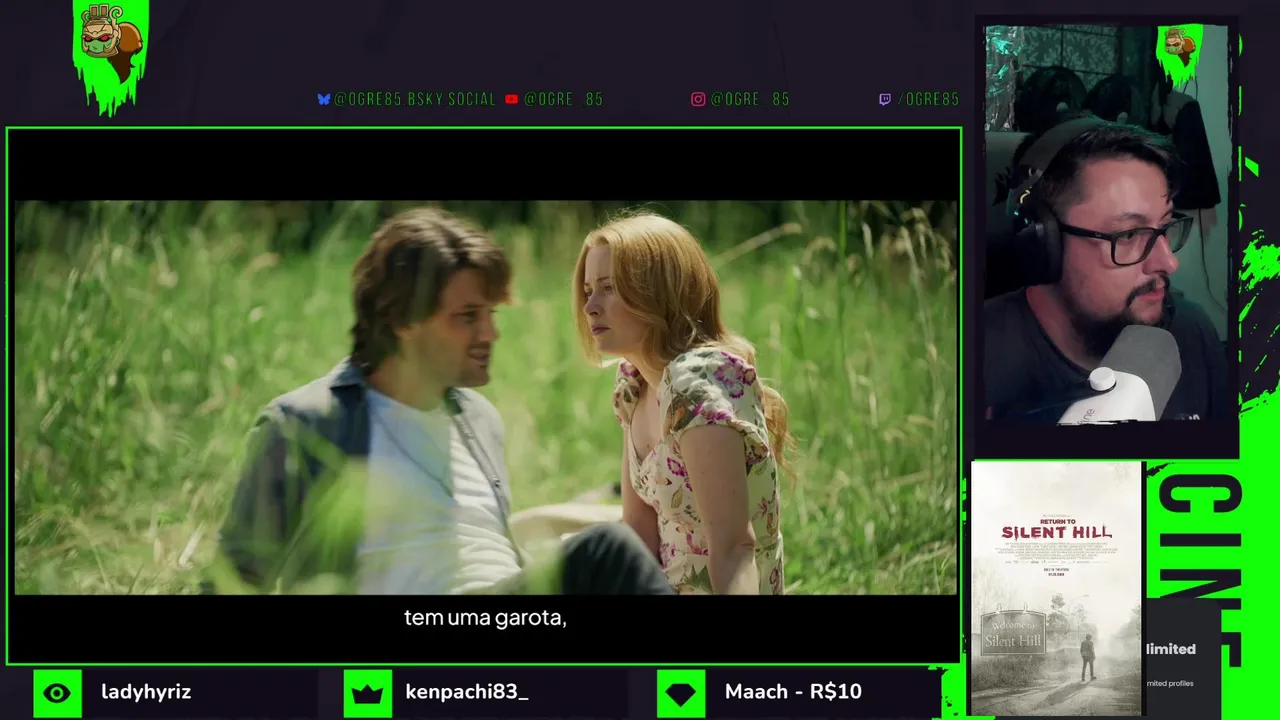Viewport: 1280px width, 720px height.
Task: Open the @OGRE_85 YouTube handle
Action: click(x=563, y=99)
